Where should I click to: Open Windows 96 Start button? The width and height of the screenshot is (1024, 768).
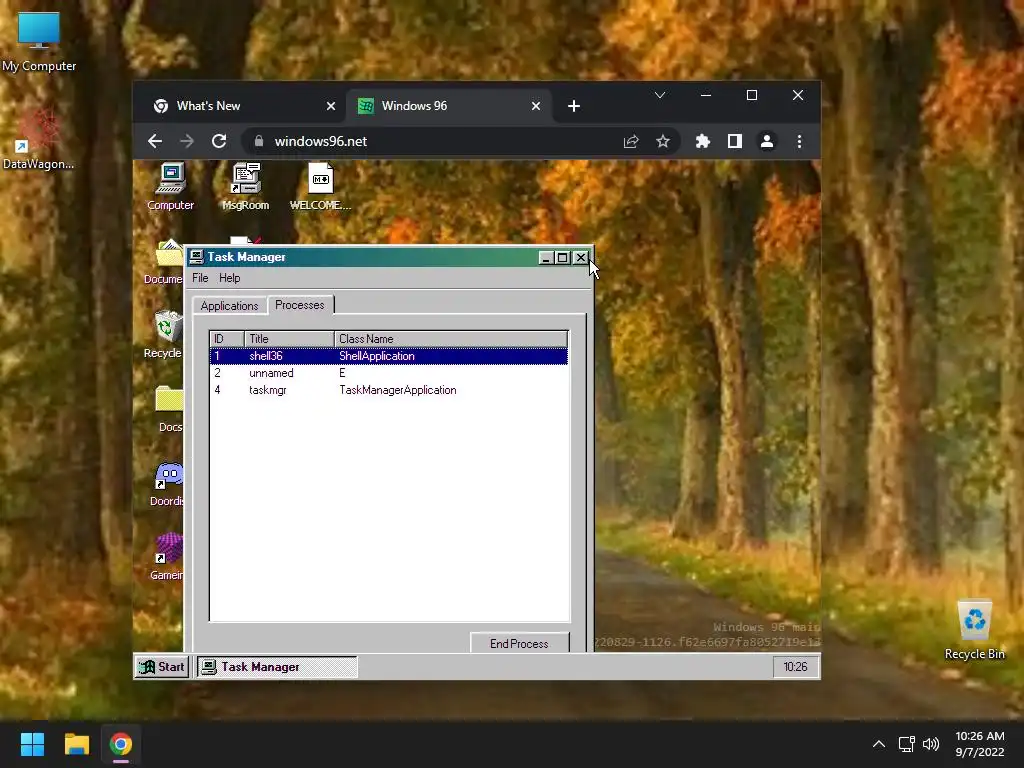coord(163,667)
